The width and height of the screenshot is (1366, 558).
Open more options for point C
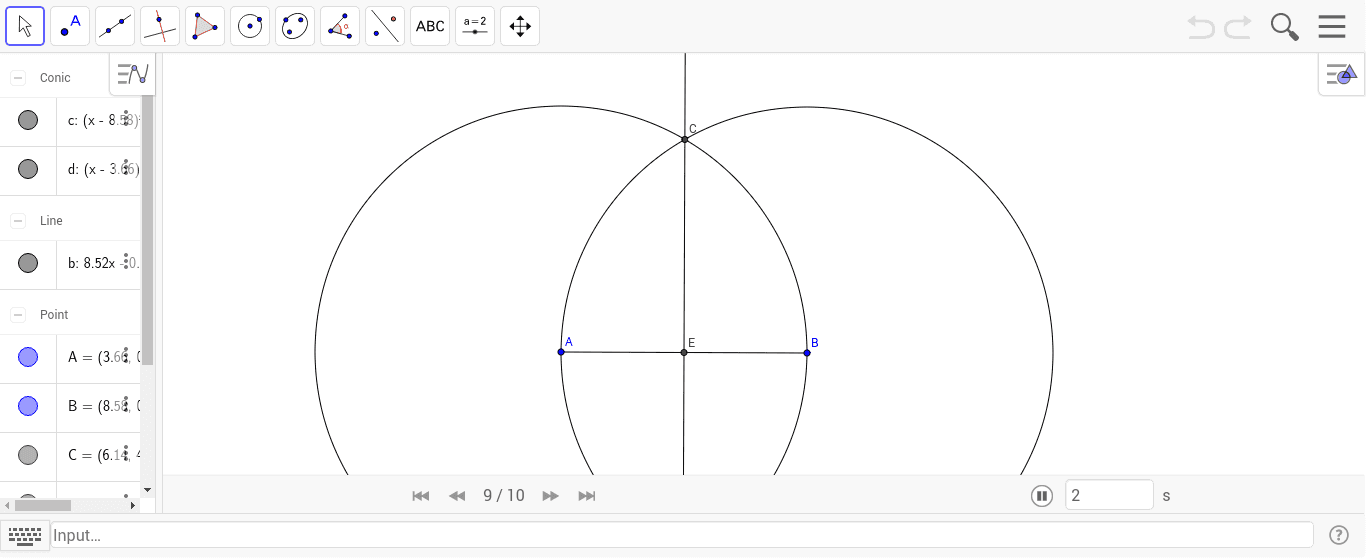pyautogui.click(x=126, y=454)
